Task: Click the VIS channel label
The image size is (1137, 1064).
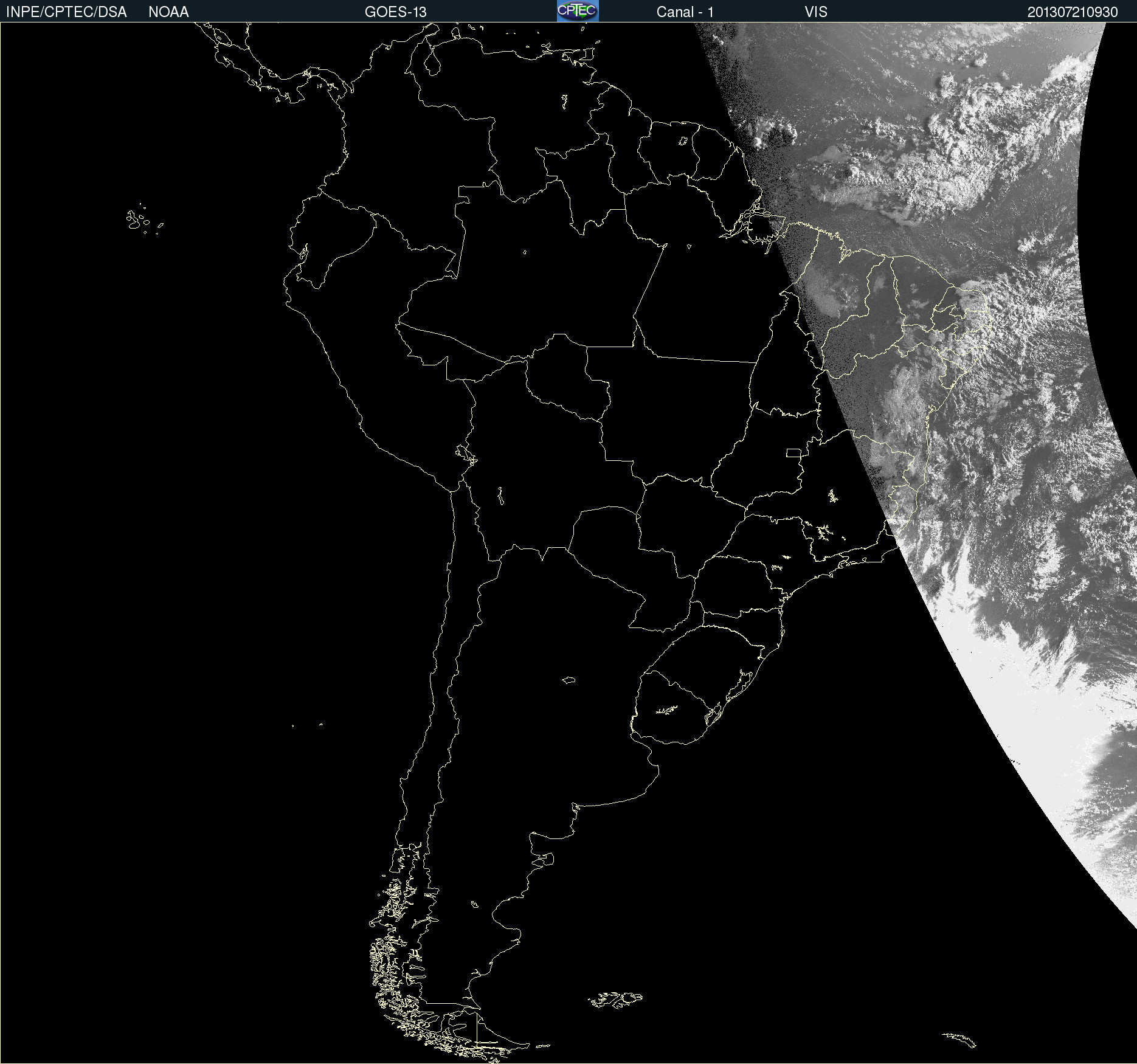Action: 816,12
